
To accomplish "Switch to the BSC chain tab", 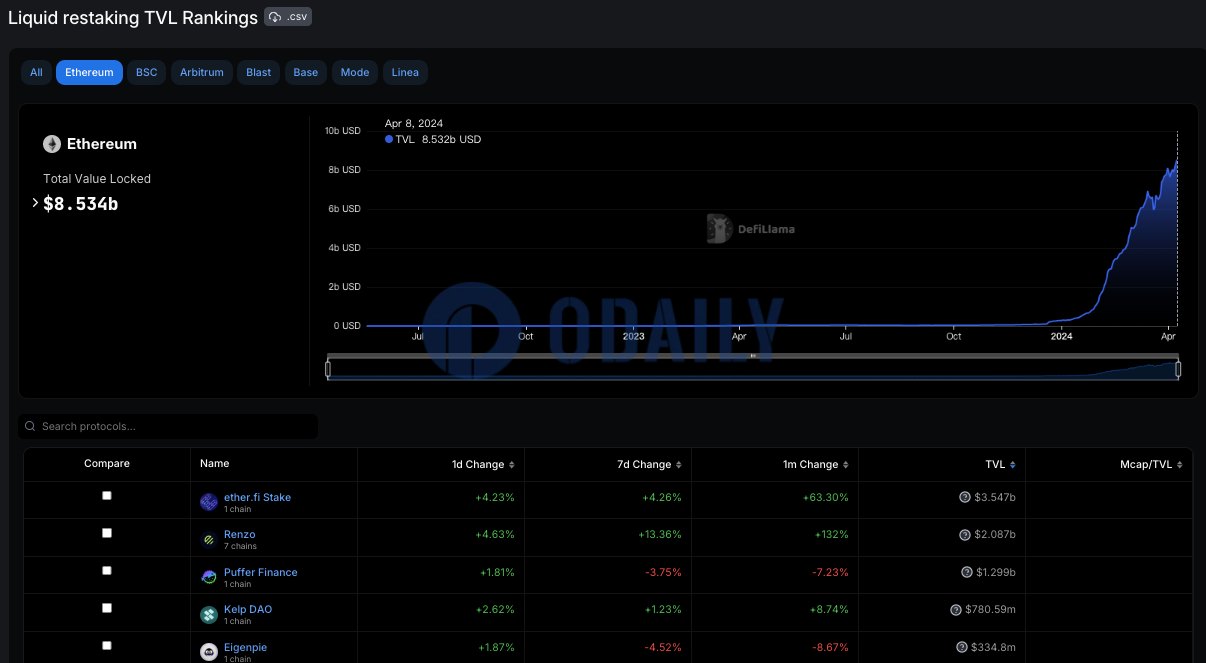I will [x=147, y=72].
